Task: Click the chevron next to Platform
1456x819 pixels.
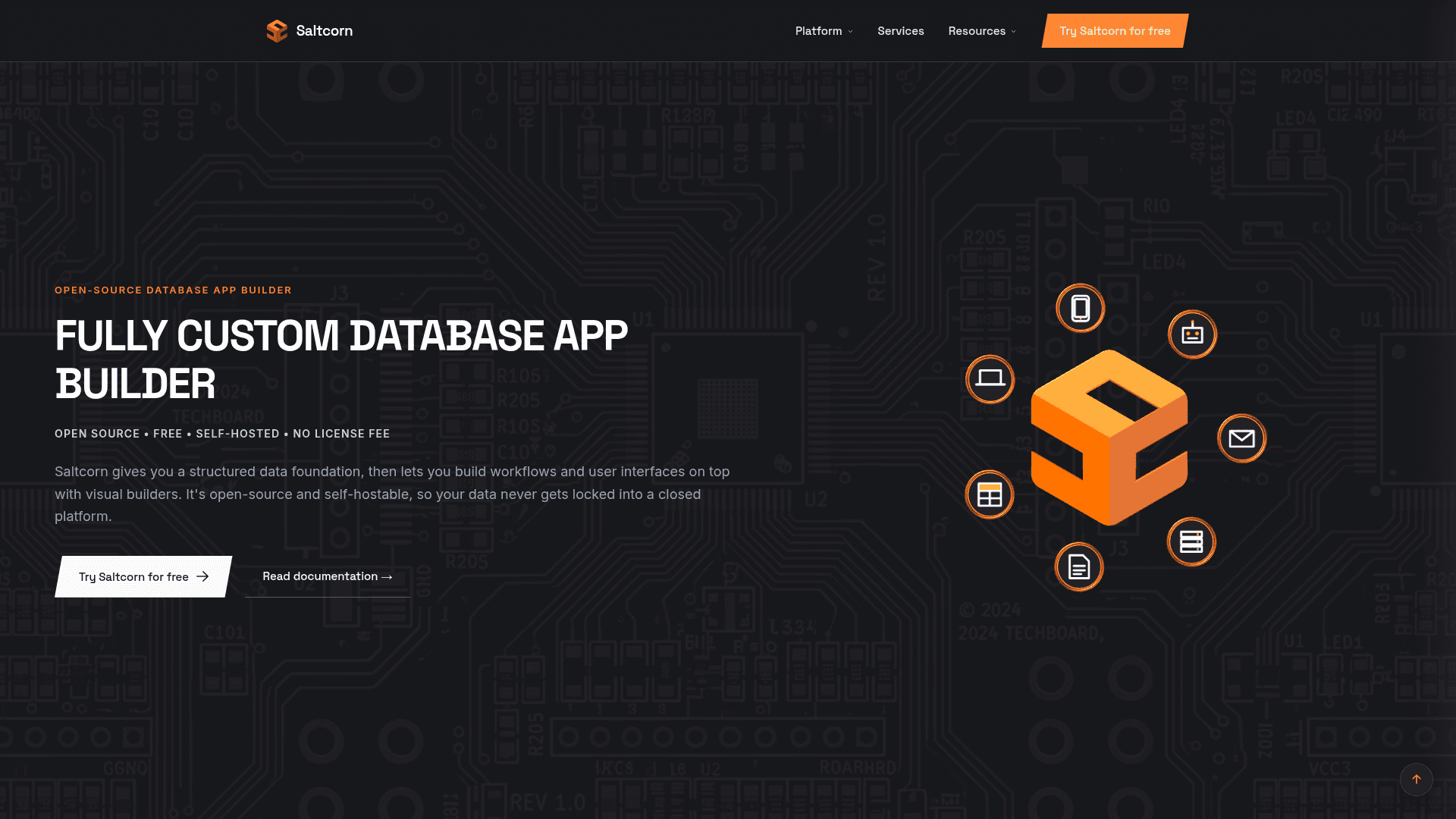Action: click(850, 32)
